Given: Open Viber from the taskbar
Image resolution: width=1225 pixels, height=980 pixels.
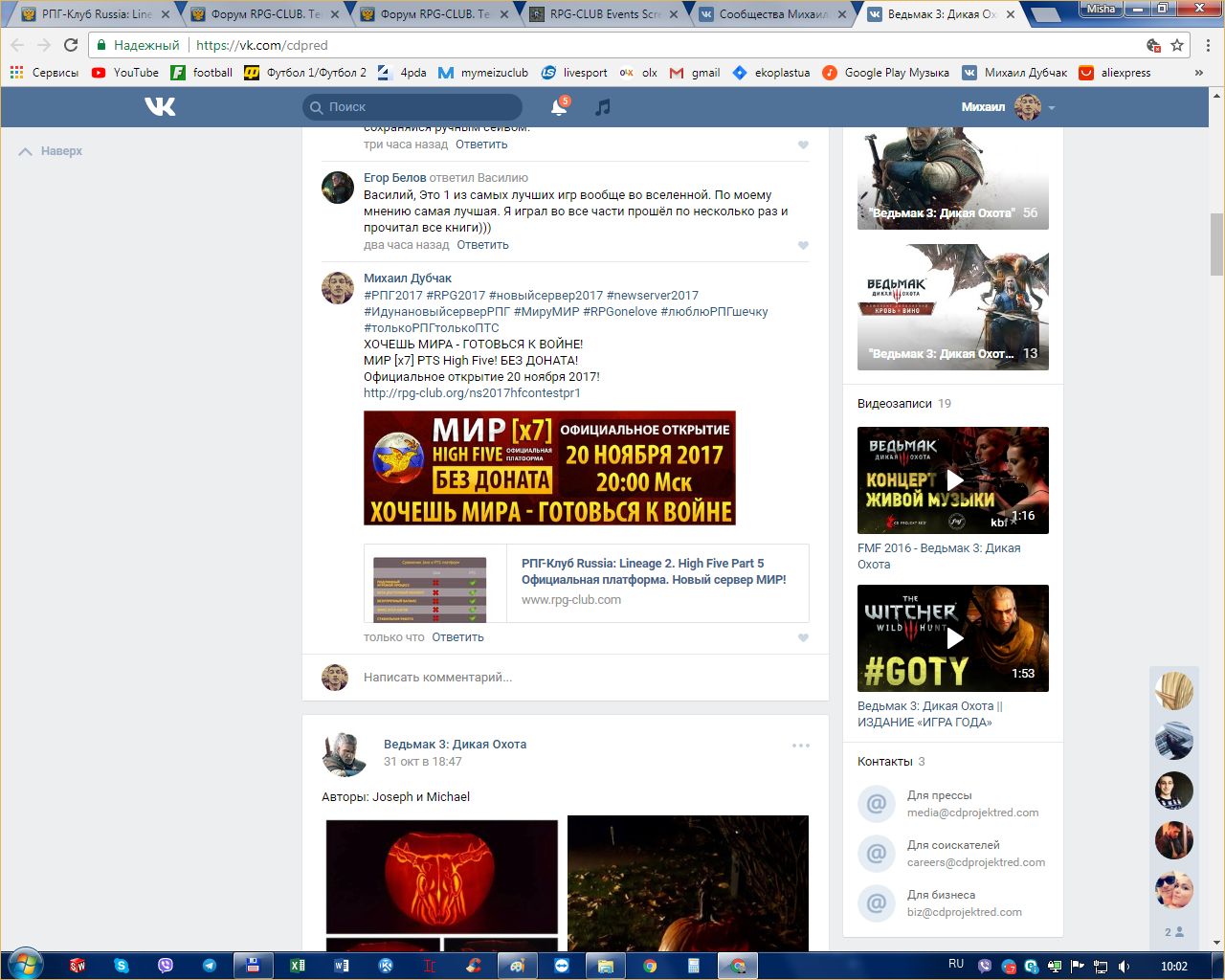Looking at the screenshot, I should click(166, 966).
